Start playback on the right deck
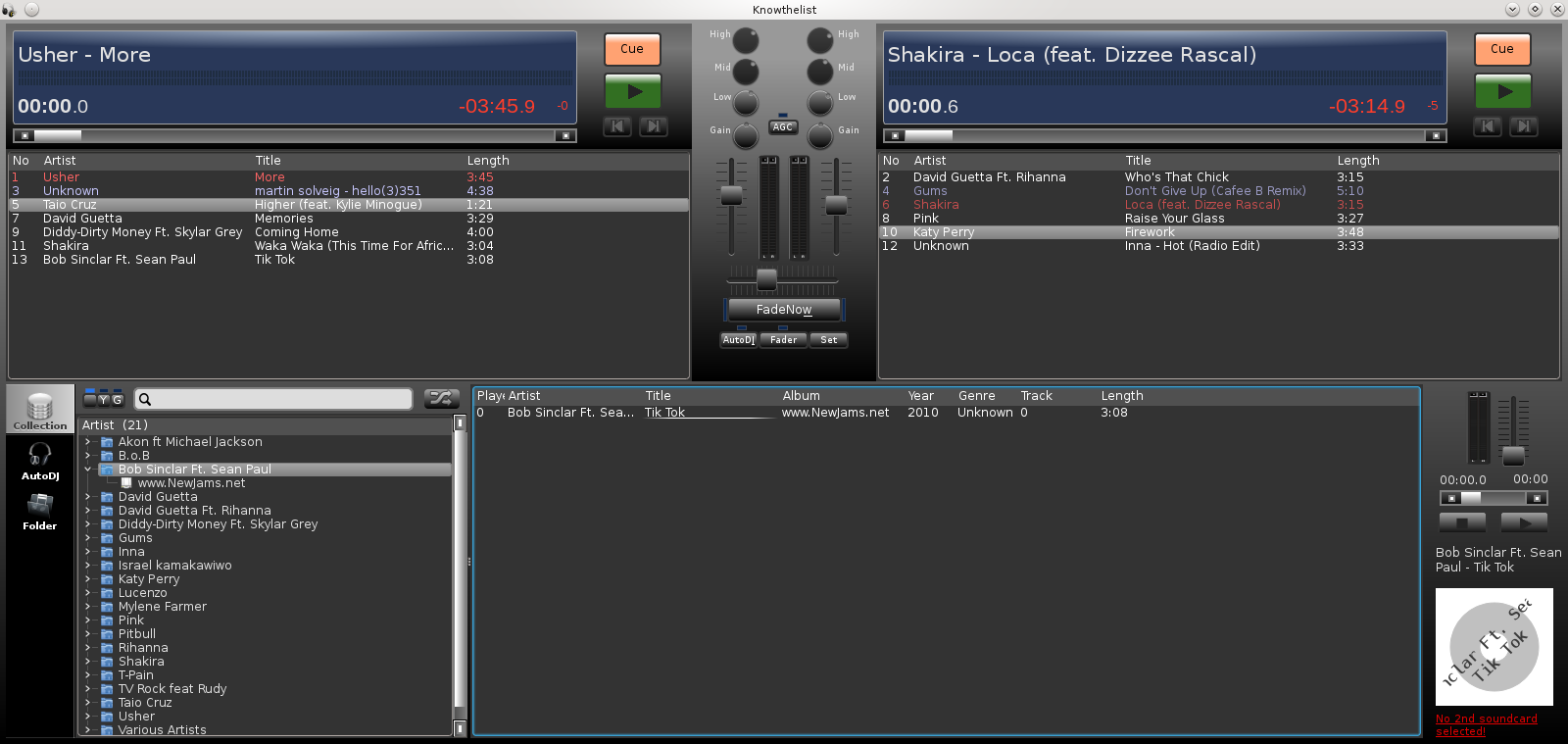 point(1503,91)
